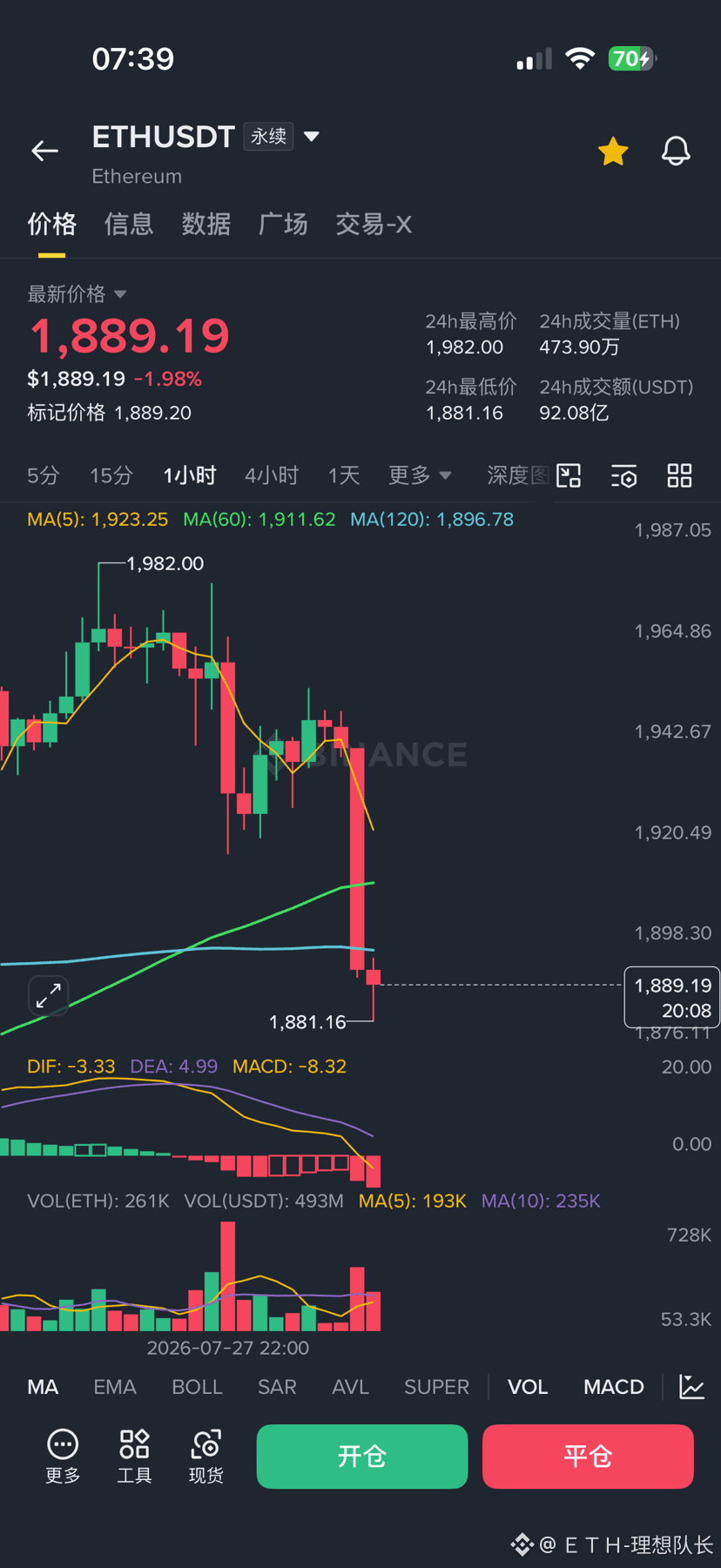Tap the tallest red volume bar

tap(228, 1275)
